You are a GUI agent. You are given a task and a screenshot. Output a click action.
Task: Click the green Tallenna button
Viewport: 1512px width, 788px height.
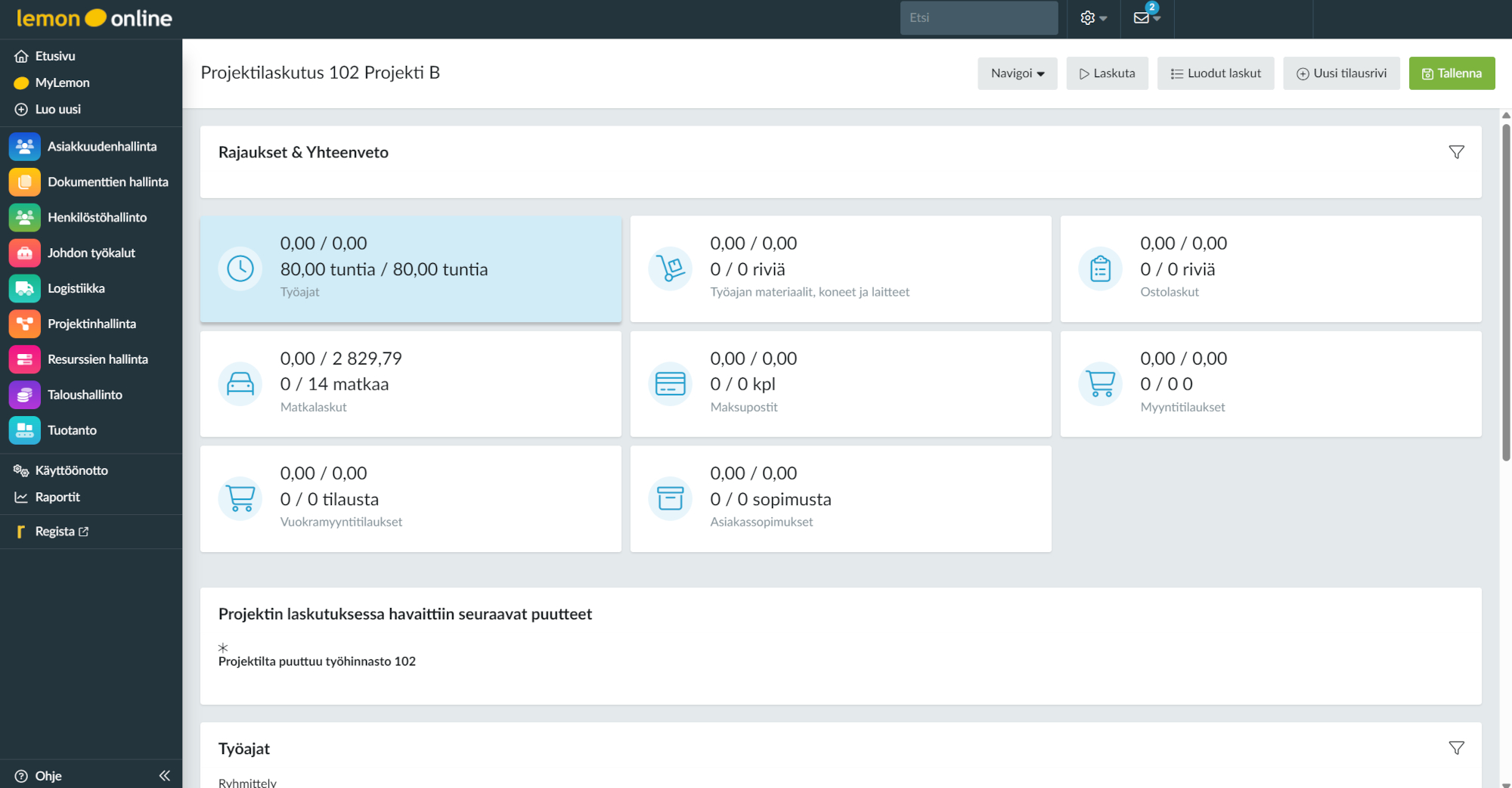1452,73
